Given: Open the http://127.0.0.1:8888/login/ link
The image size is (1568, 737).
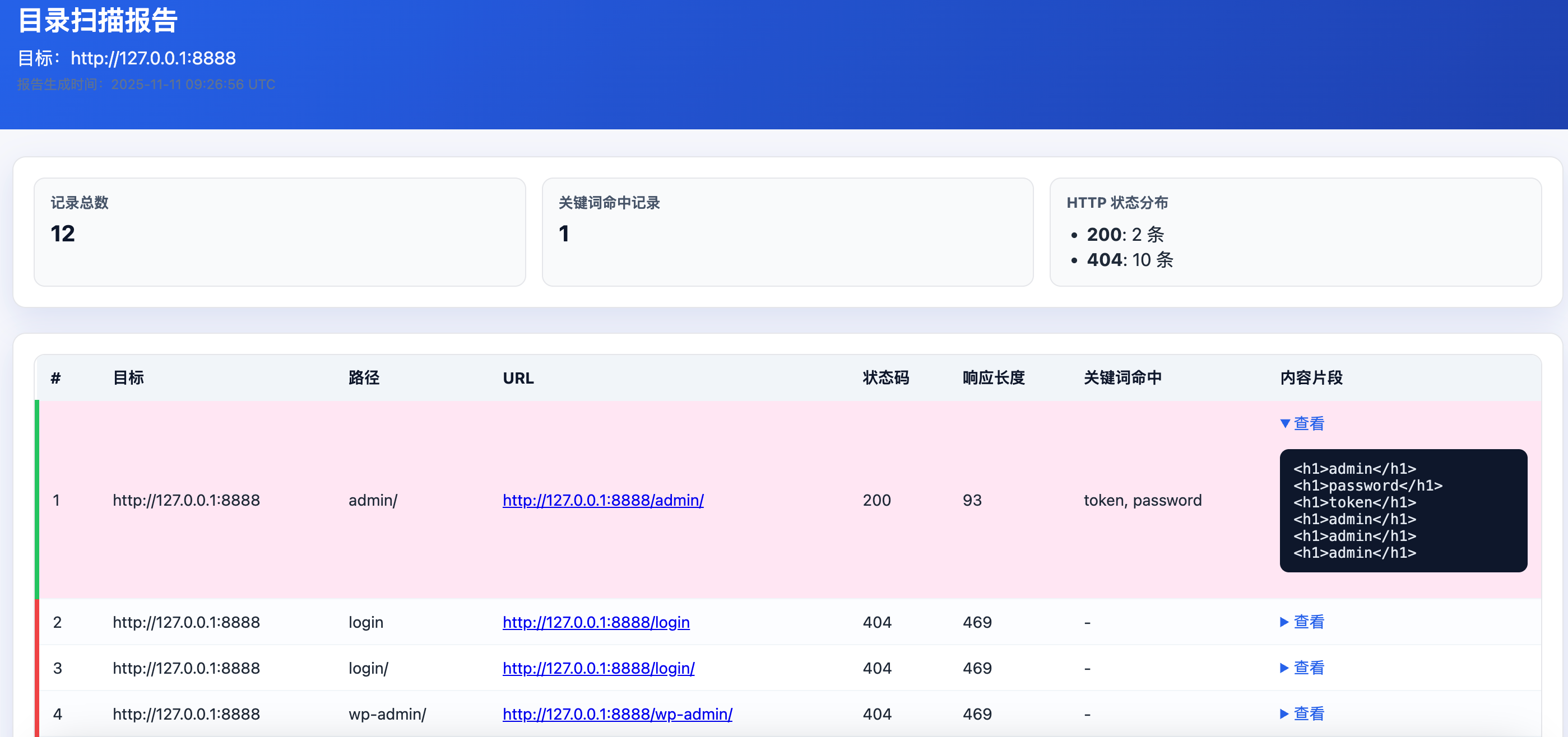Looking at the screenshot, I should point(598,668).
